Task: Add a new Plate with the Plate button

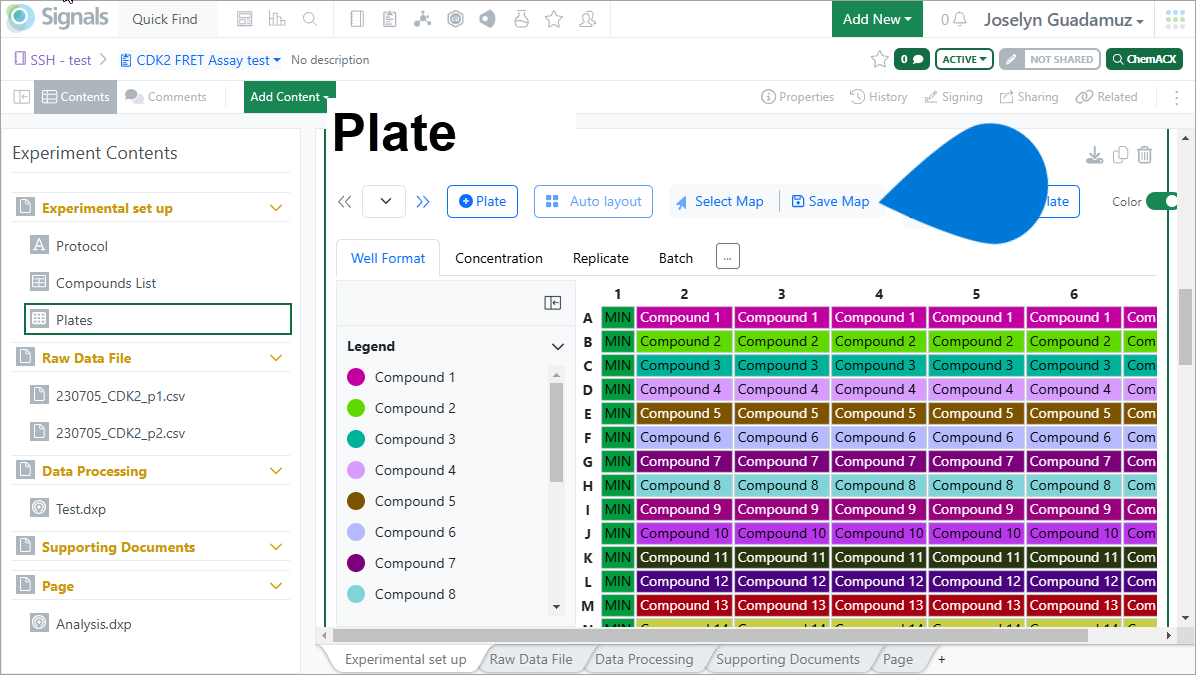Action: (x=482, y=201)
